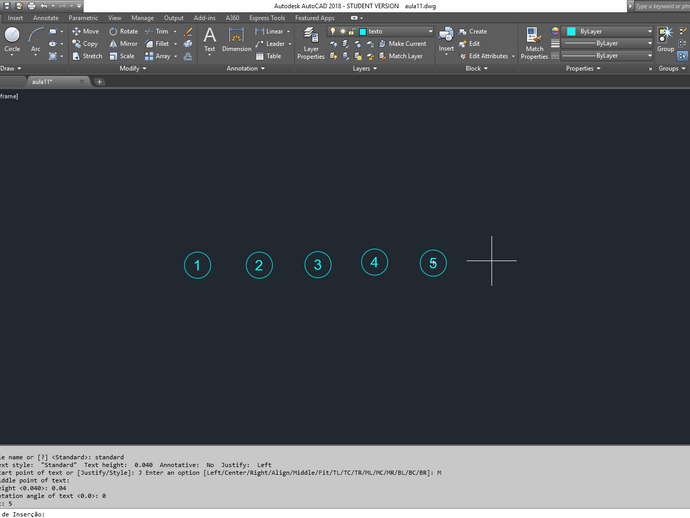Click the Erase icon in Modify panel
690x518 pixels.
pyautogui.click(x=188, y=31)
